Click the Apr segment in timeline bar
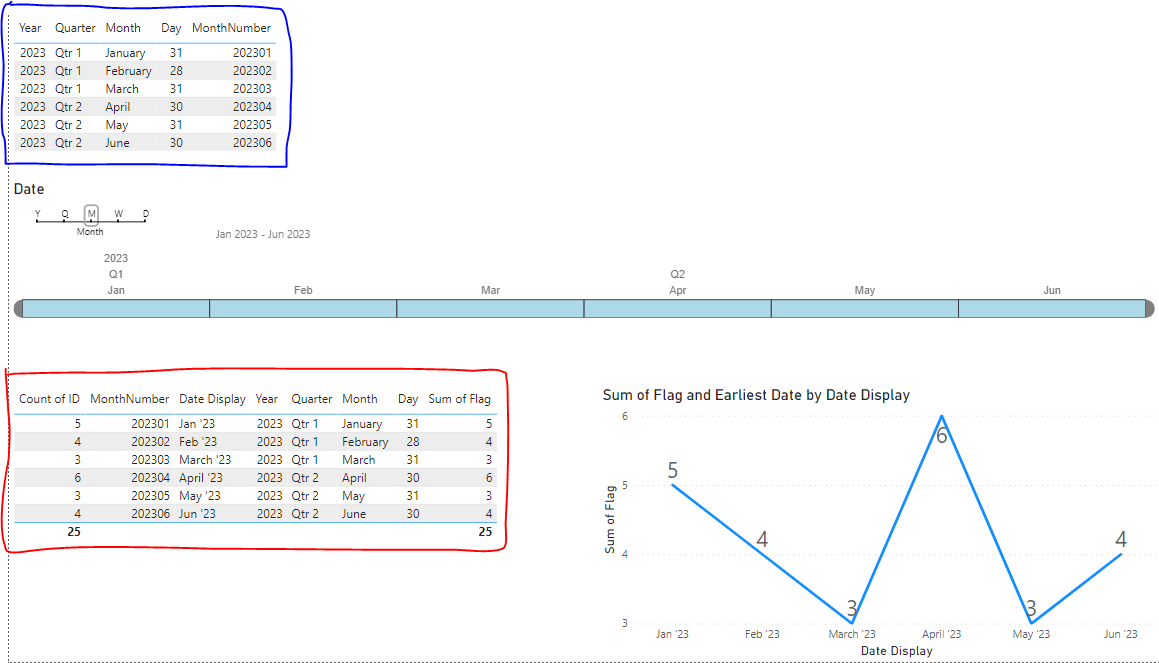1159x663 pixels. pos(678,308)
